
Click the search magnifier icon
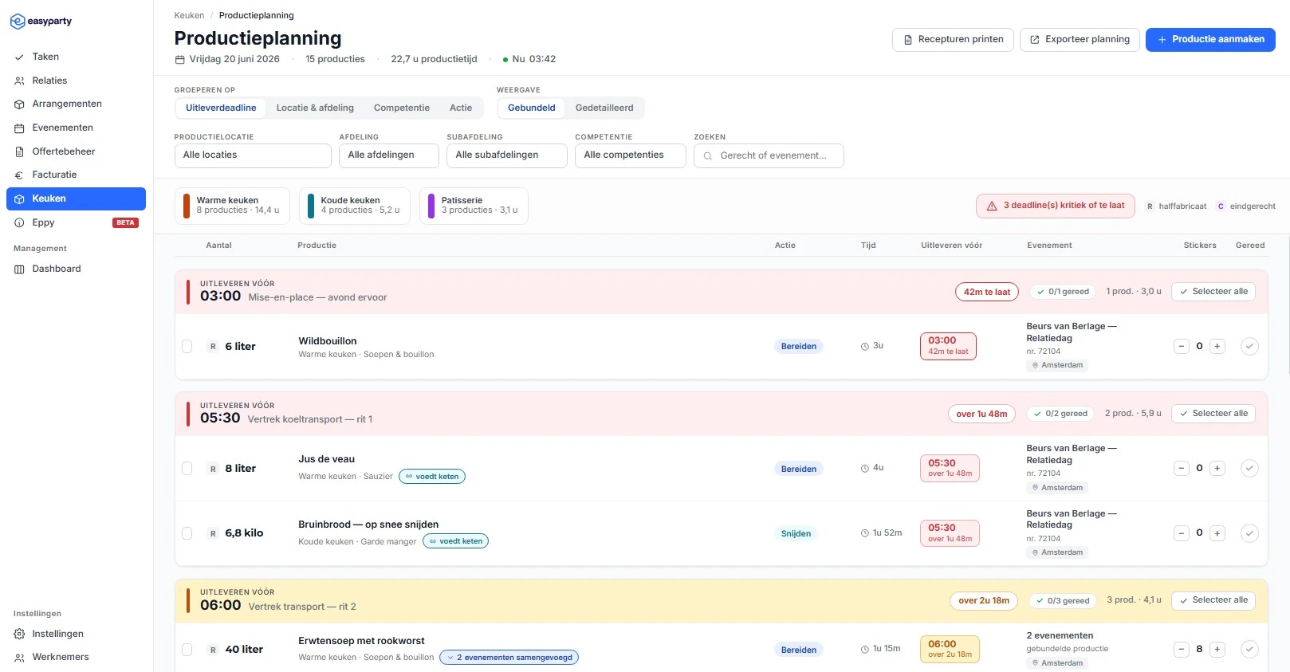(x=708, y=156)
